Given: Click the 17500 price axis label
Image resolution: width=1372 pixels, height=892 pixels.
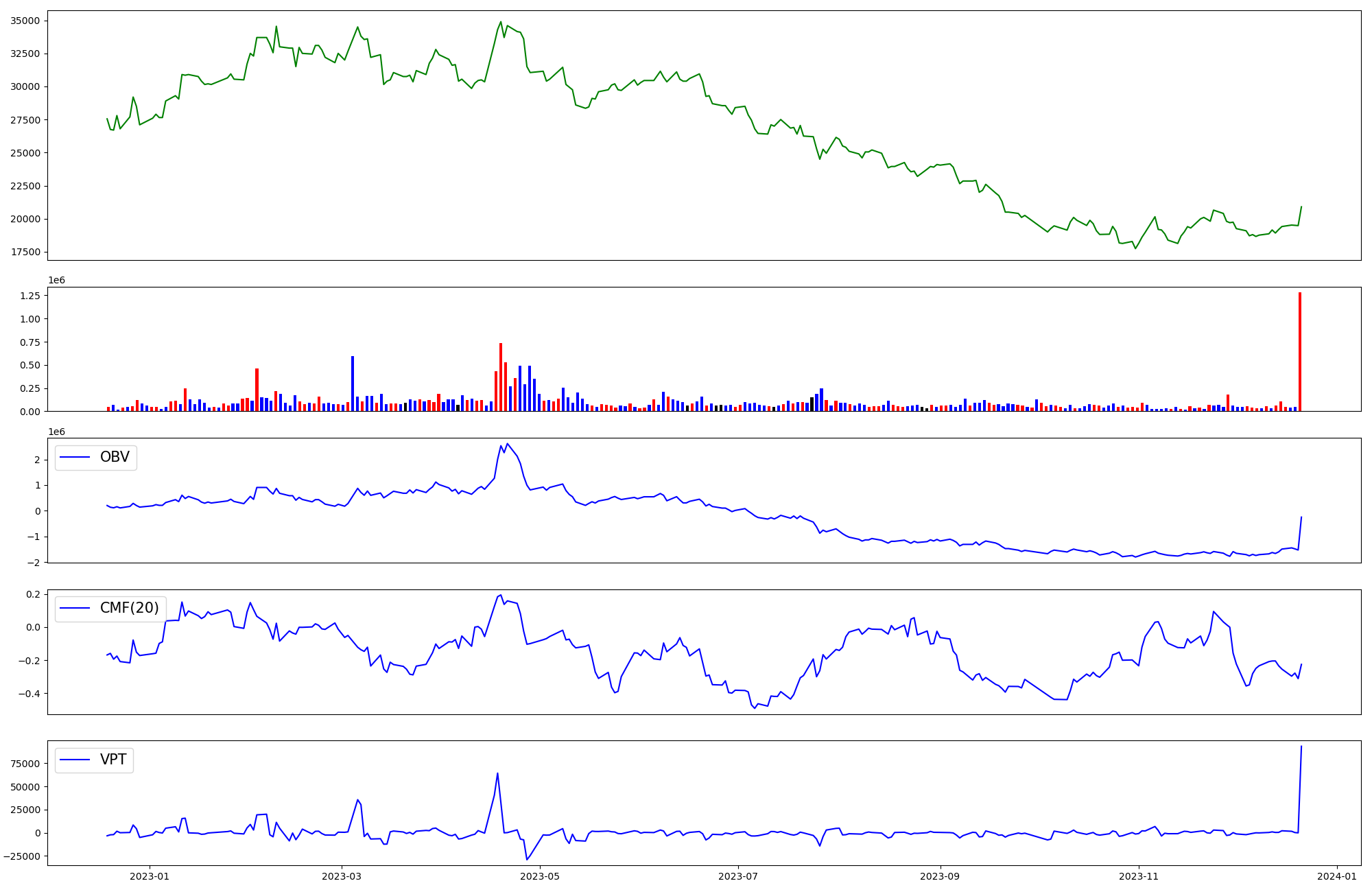Looking at the screenshot, I should click(25, 253).
